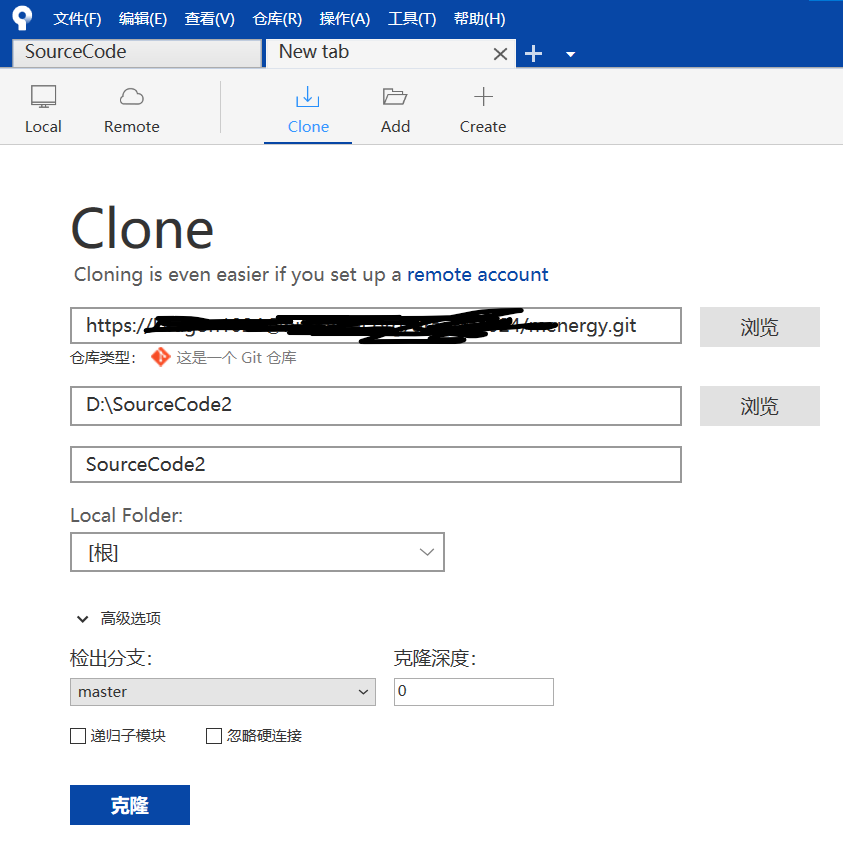This screenshot has width=843, height=851.
Task: Click the repository URL input field
Action: coord(375,325)
